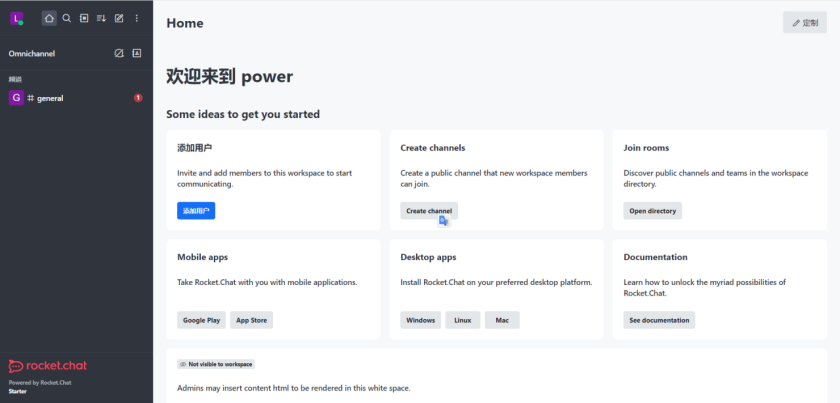Open the sort display options icon

tap(101, 18)
